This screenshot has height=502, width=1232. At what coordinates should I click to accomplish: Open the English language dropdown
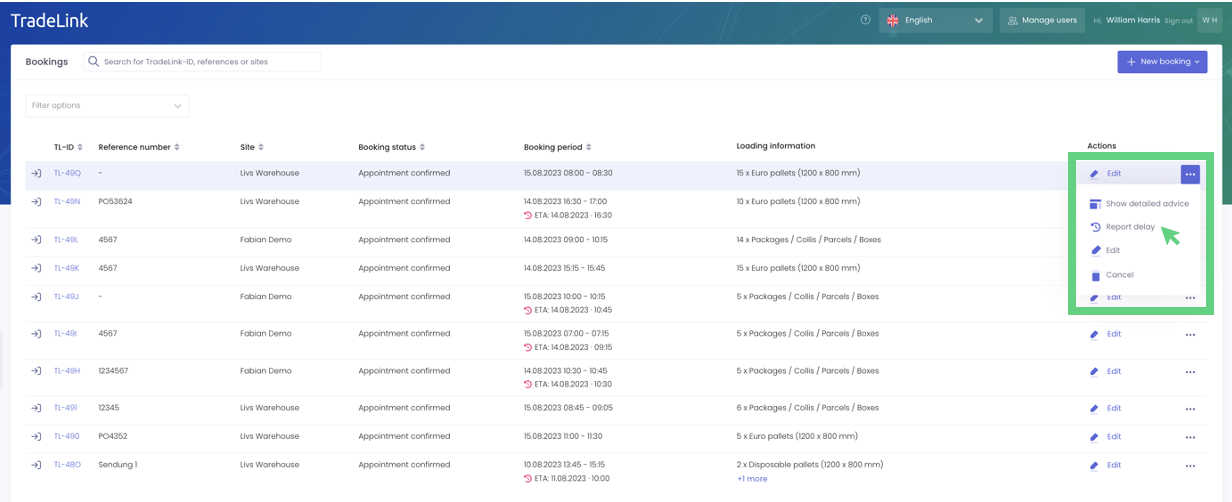pos(934,20)
